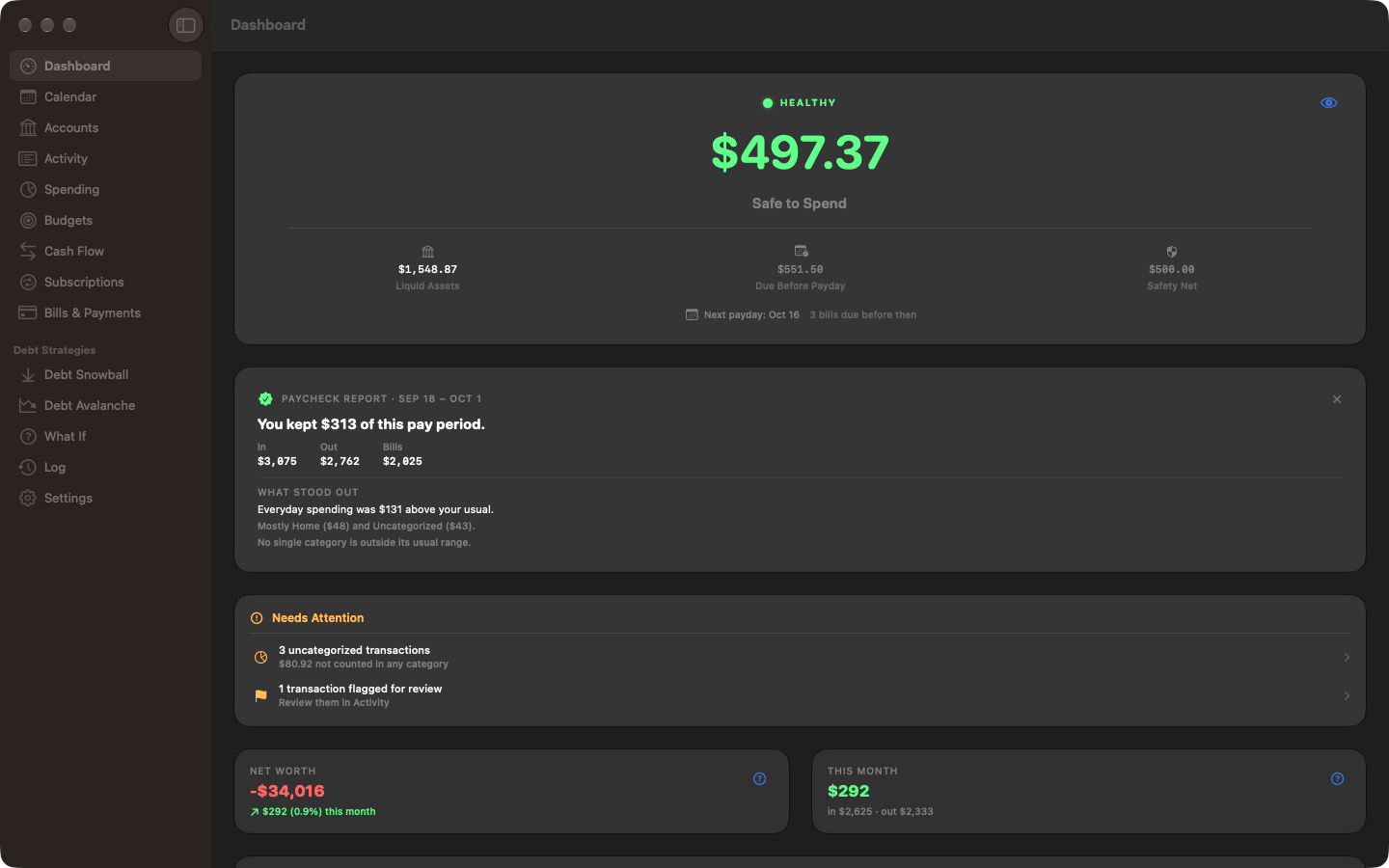
Task: Click the -$34,016 net worth value
Action: [287, 791]
